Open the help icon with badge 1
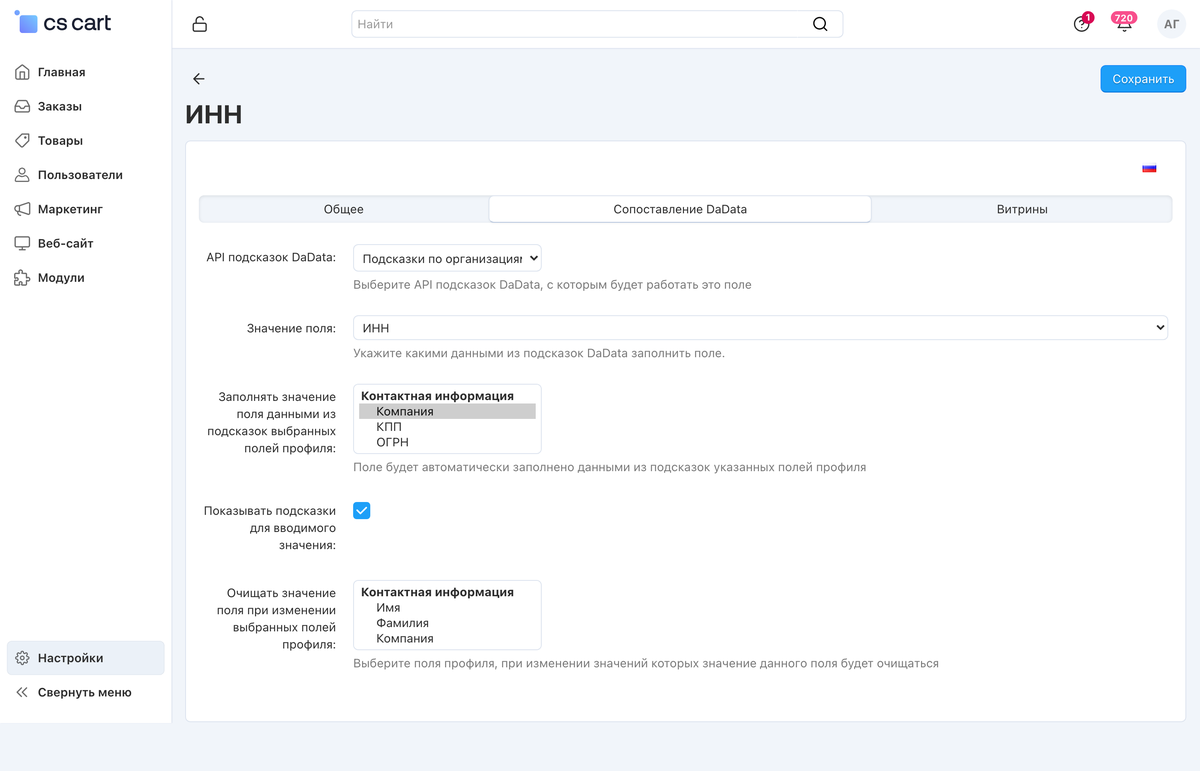The width and height of the screenshot is (1200, 771). point(1082,24)
